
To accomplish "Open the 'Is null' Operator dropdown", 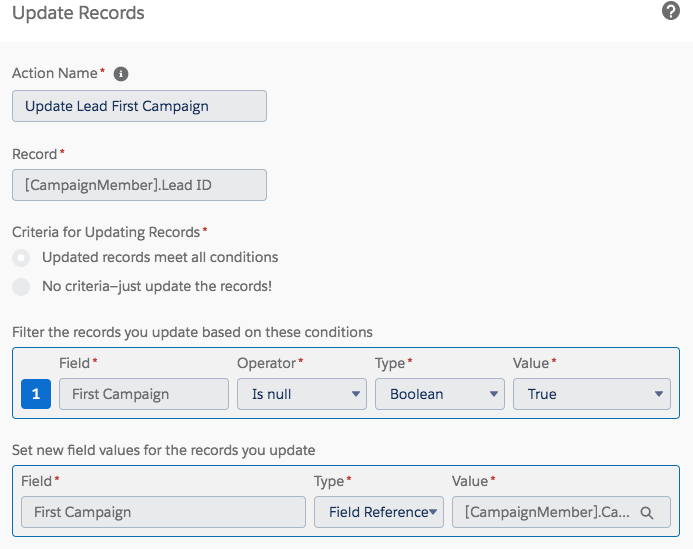I will pos(302,394).
